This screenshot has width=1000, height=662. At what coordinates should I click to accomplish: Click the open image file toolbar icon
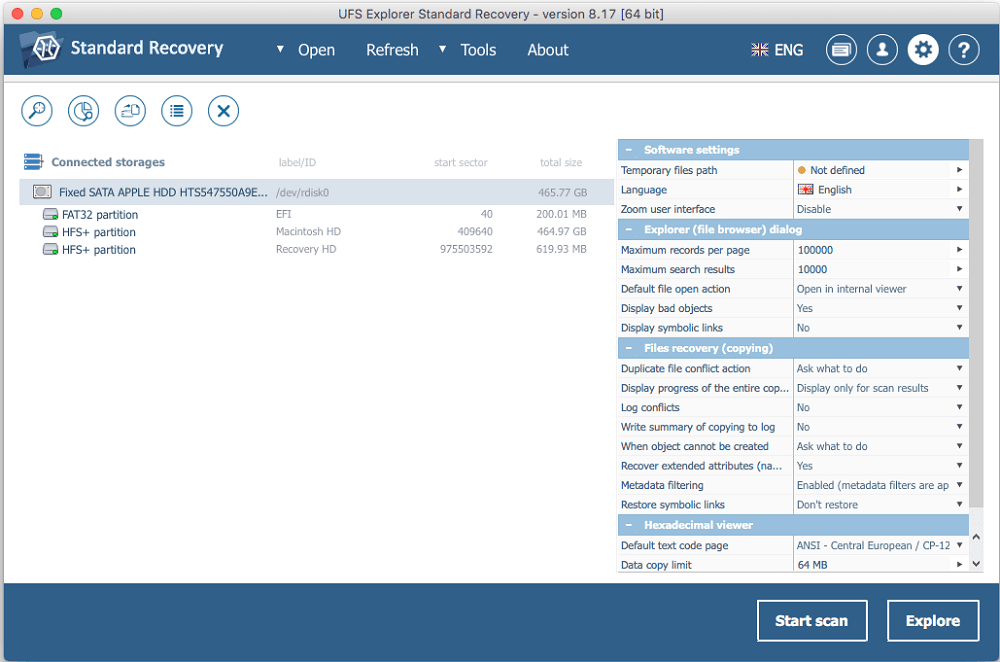(130, 111)
